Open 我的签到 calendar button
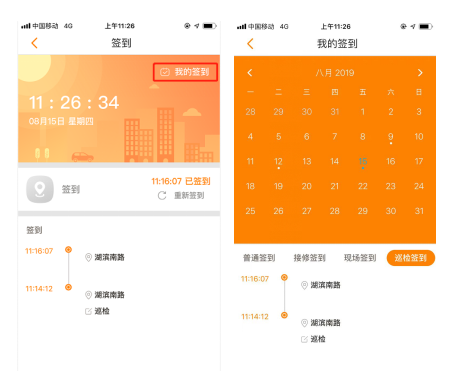This screenshot has height=371, width=471. [185, 72]
